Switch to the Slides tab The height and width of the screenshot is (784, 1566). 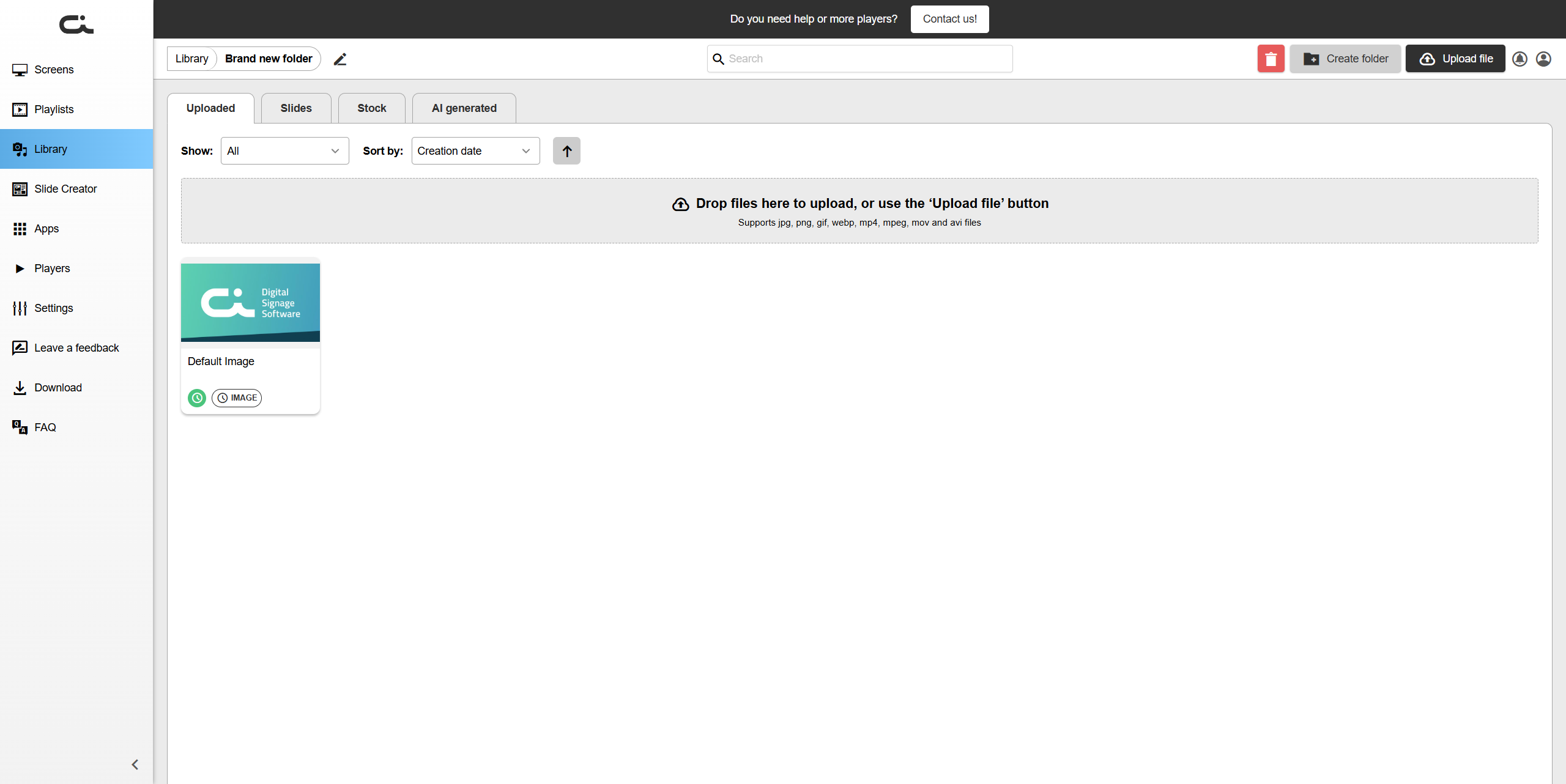pos(296,108)
